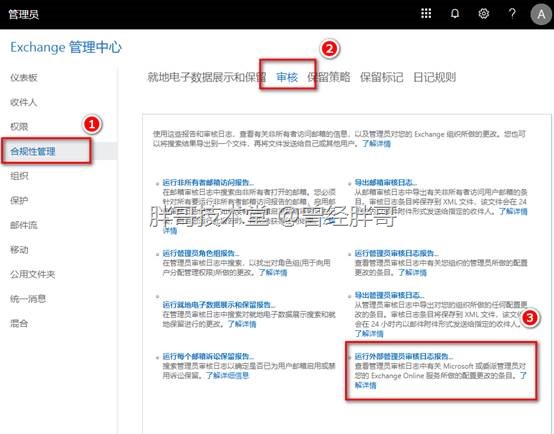Image resolution: width=554 pixels, height=434 pixels.
Task: Open the help question mark icon
Action: (512, 14)
